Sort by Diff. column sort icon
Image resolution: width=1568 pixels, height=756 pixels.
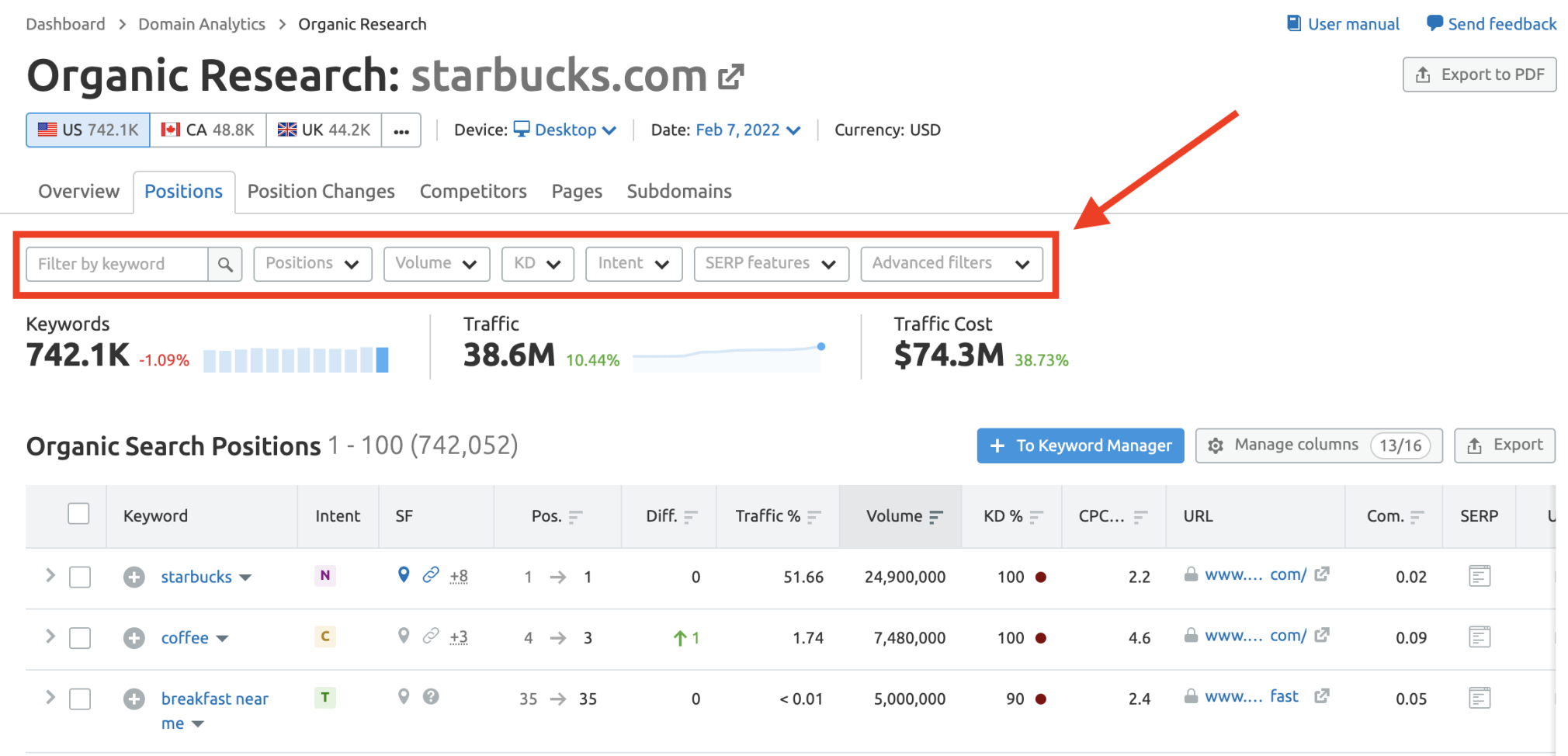691,517
